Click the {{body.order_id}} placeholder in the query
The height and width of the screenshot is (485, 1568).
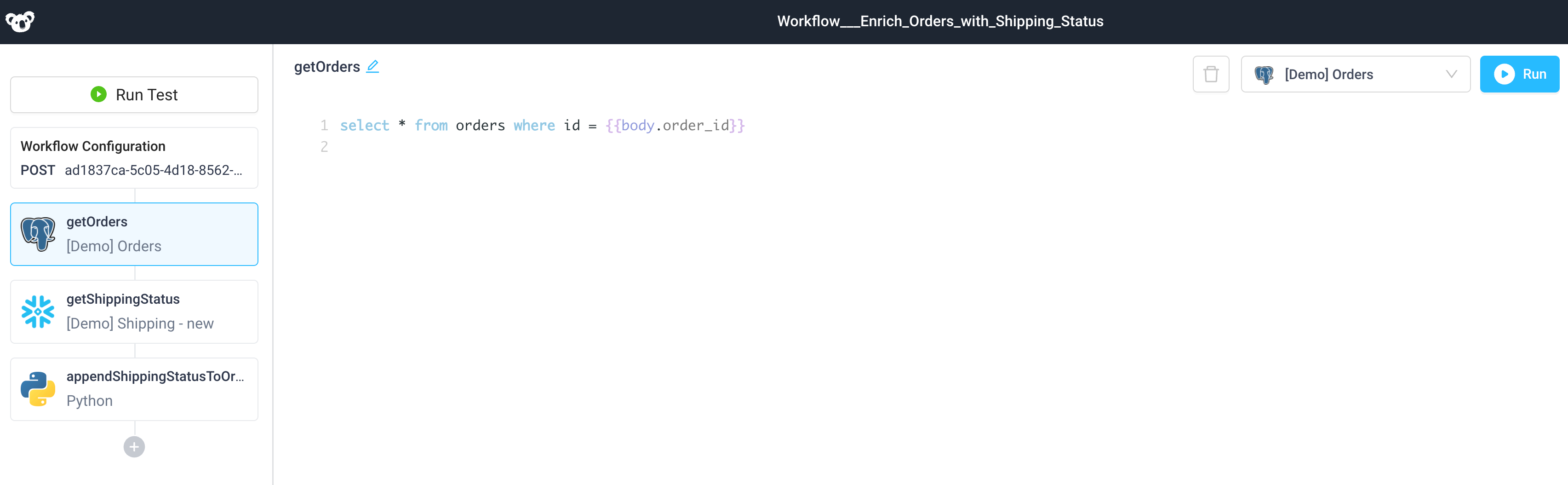675,126
